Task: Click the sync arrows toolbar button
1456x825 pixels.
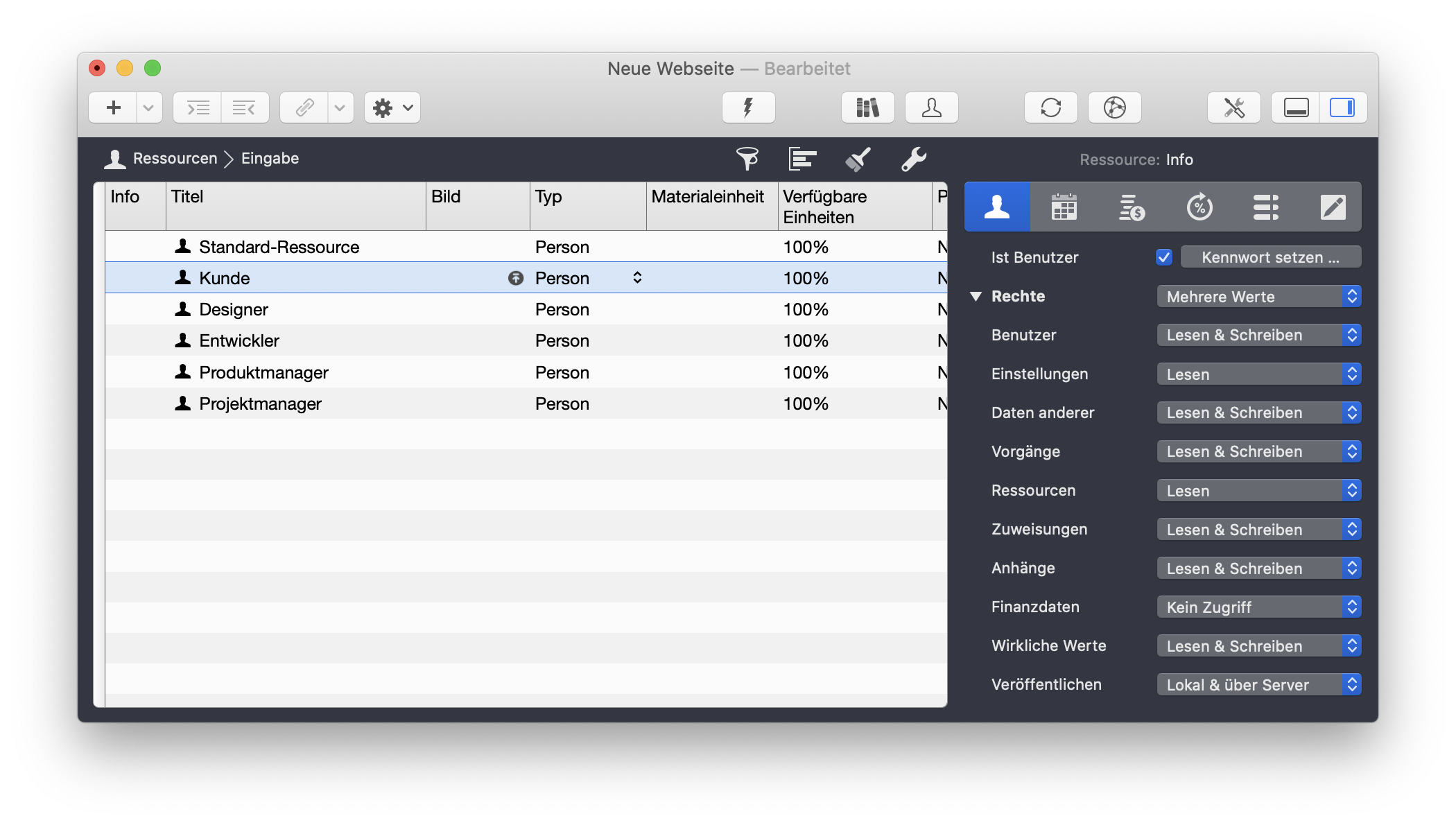Action: [x=1050, y=107]
